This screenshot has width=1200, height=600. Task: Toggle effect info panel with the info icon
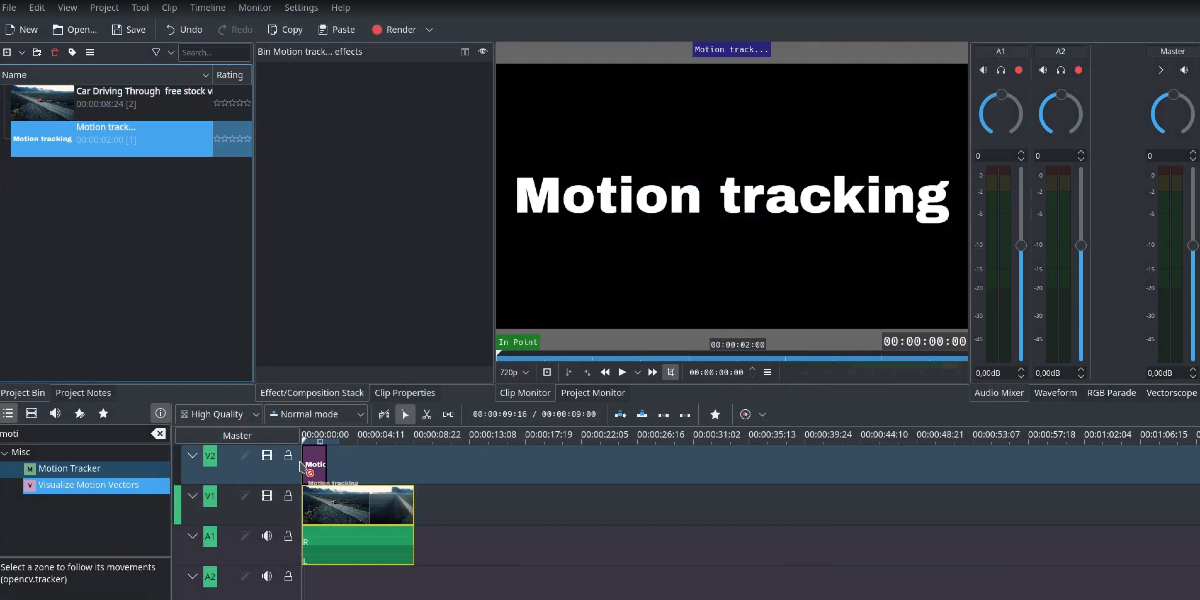159,413
